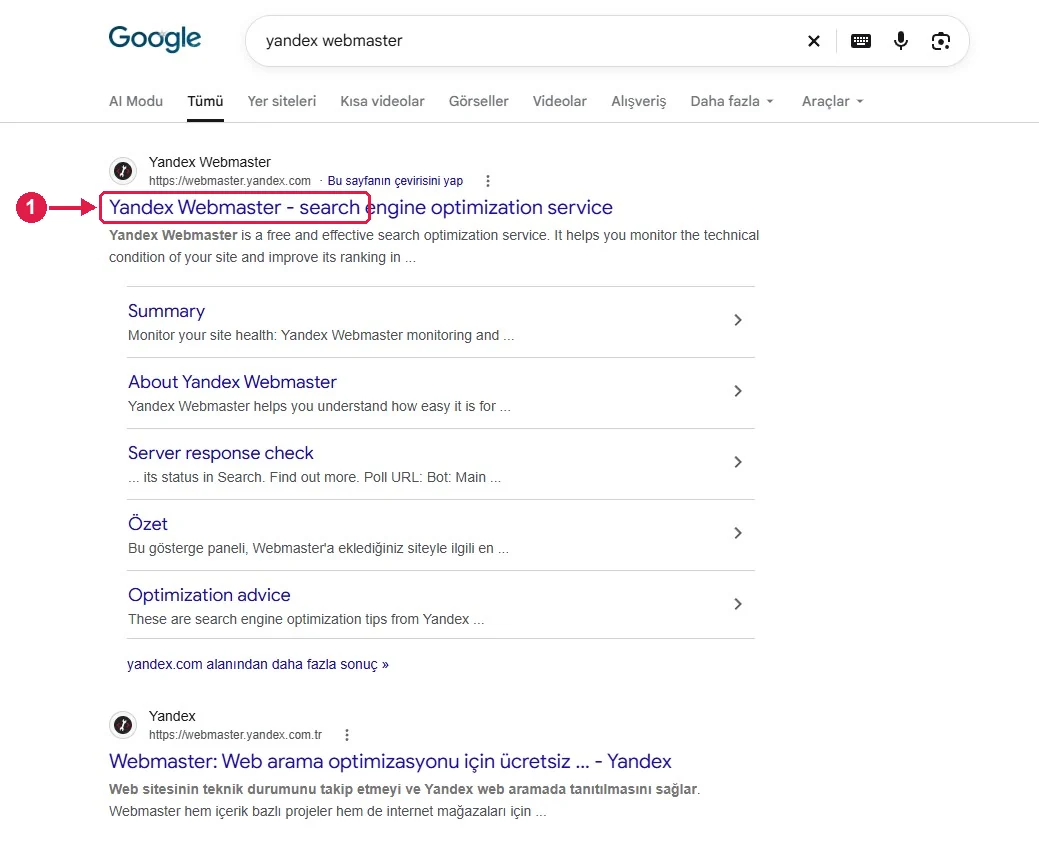This screenshot has height=843, width=1039.
Task: Open the Özet sitelink
Action: pos(148,524)
